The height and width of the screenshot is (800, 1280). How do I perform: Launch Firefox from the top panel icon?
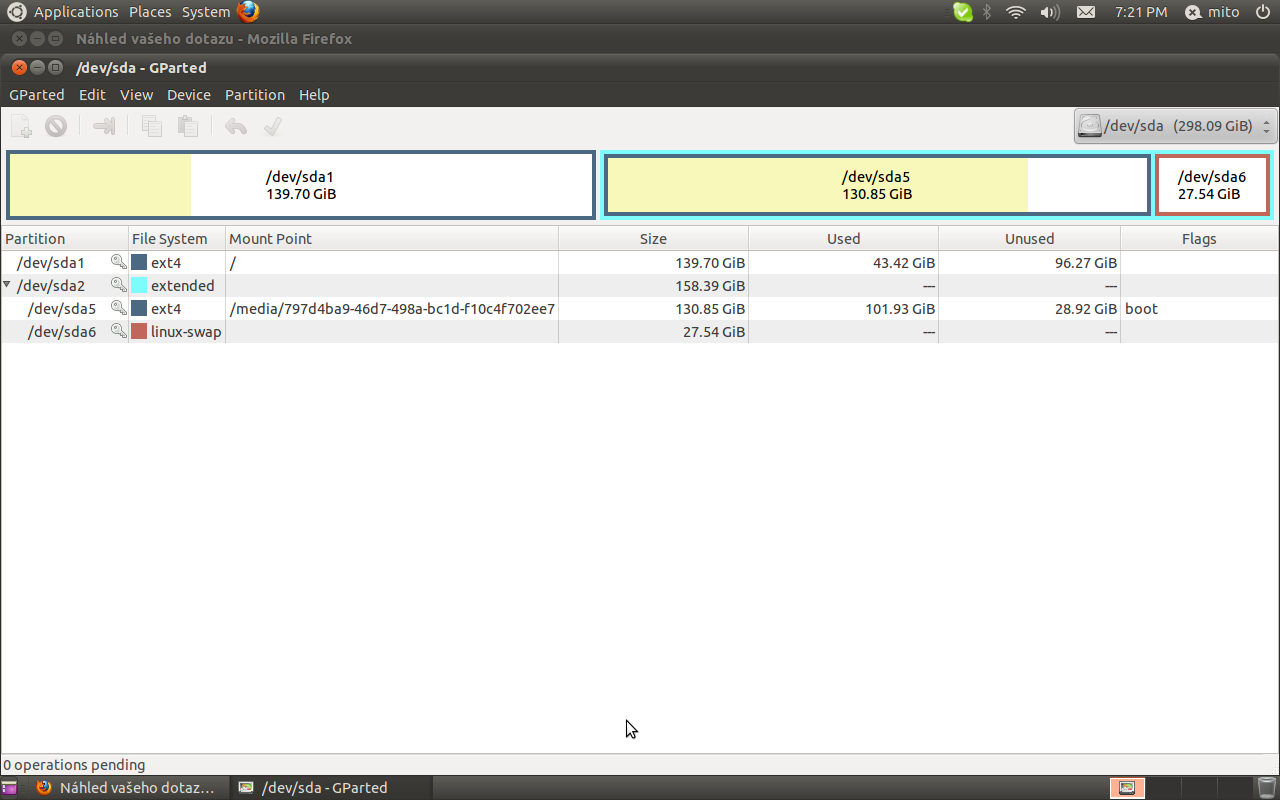pyautogui.click(x=248, y=12)
